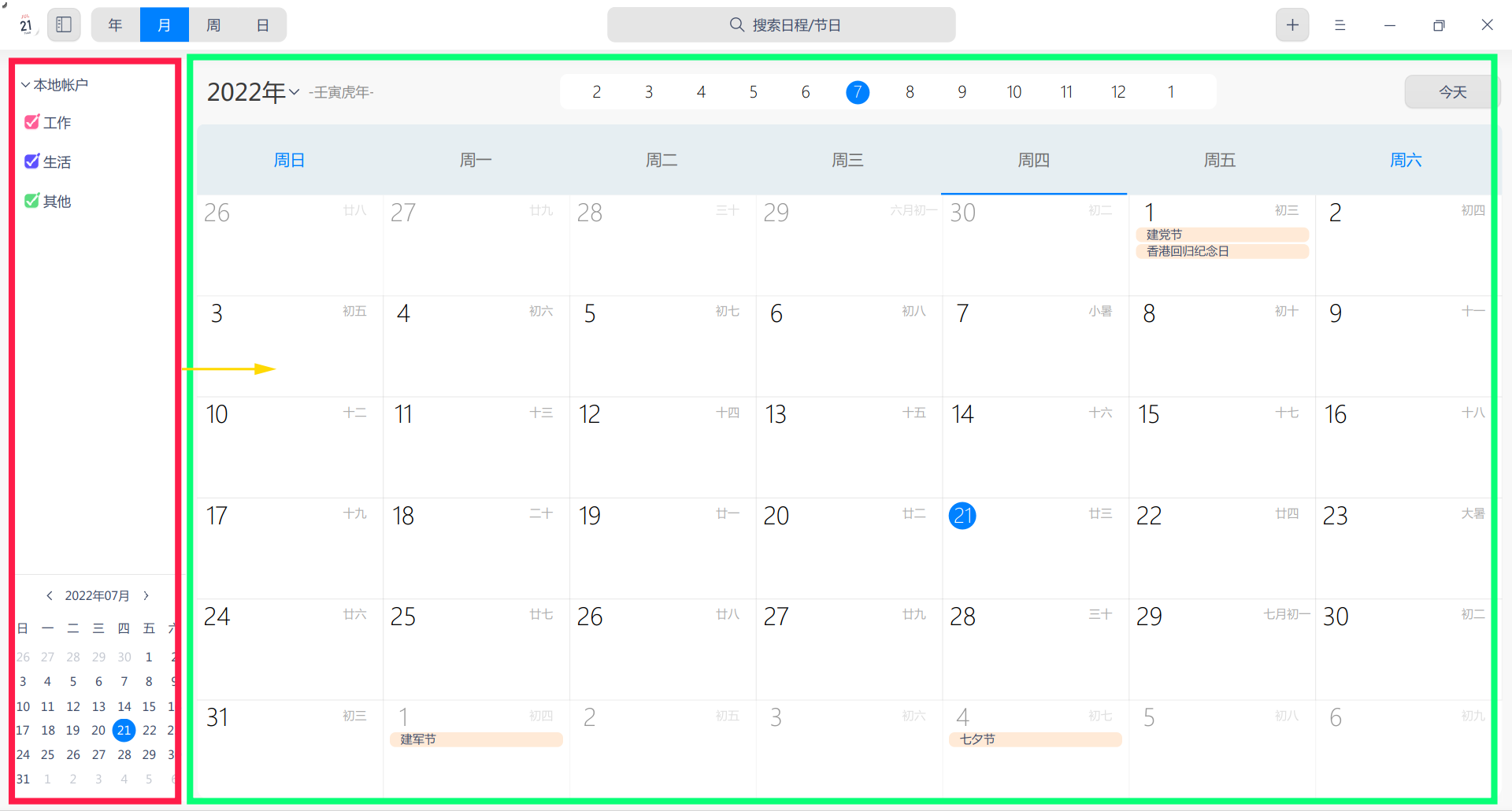
Task: Select July 31 in the month grid
Action: click(290, 750)
